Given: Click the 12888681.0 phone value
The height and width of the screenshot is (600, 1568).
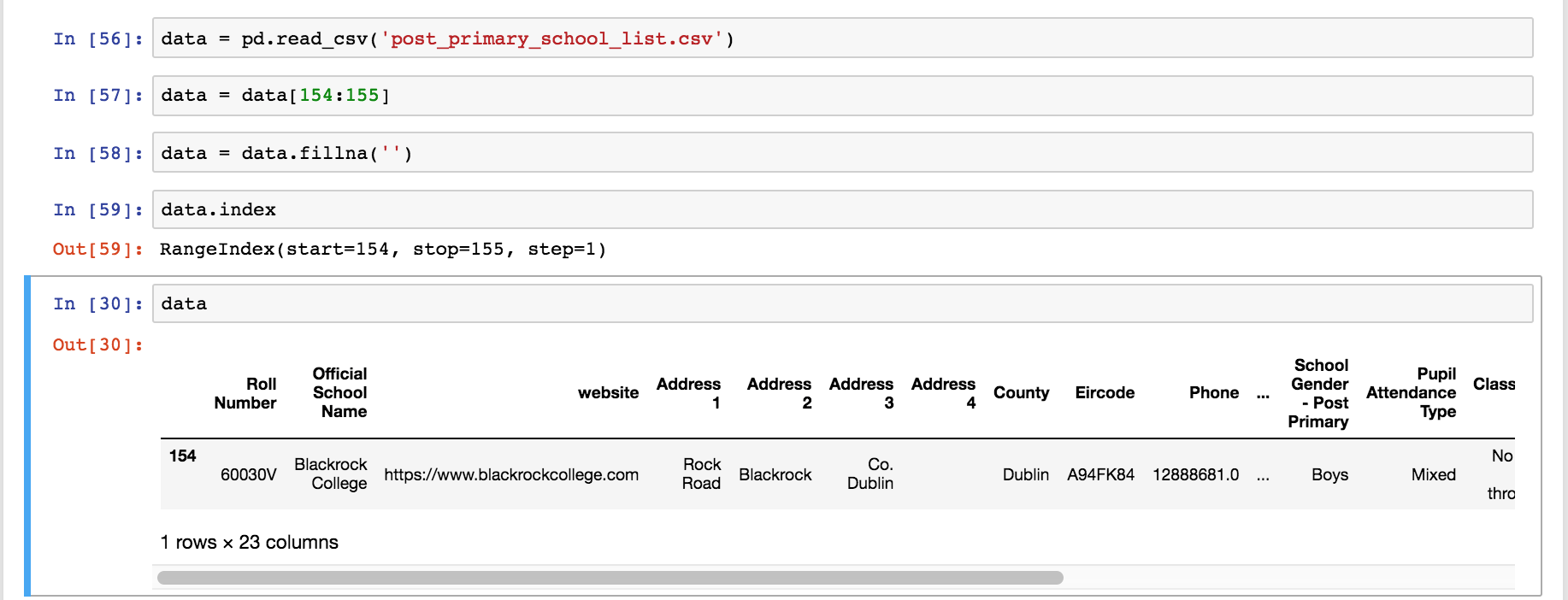Looking at the screenshot, I should (1195, 474).
